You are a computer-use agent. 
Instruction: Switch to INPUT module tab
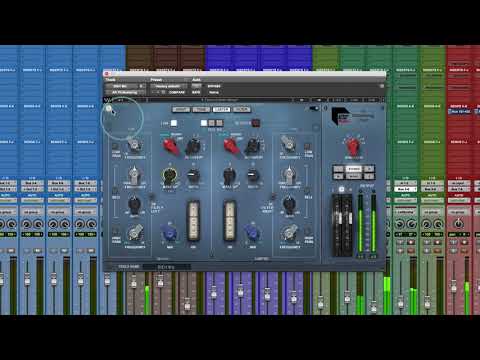[x=181, y=109]
